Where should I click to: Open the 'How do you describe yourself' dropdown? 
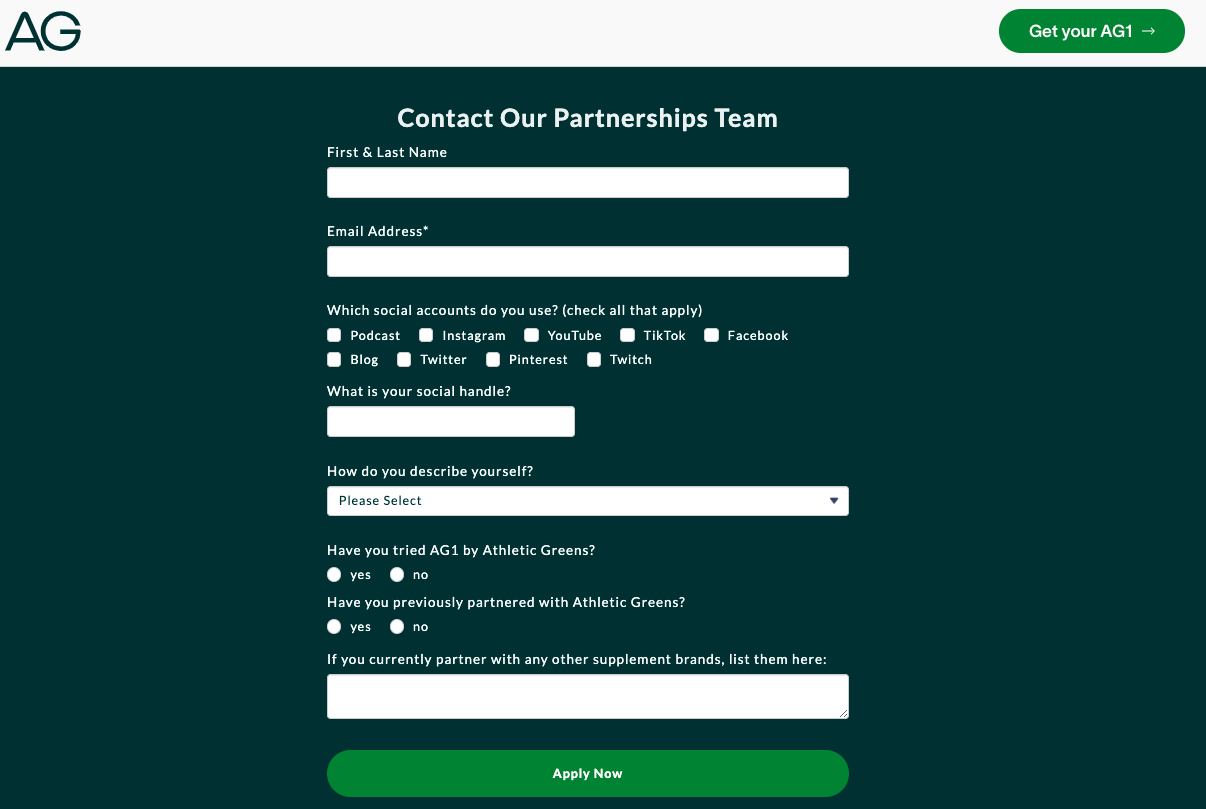(x=588, y=501)
